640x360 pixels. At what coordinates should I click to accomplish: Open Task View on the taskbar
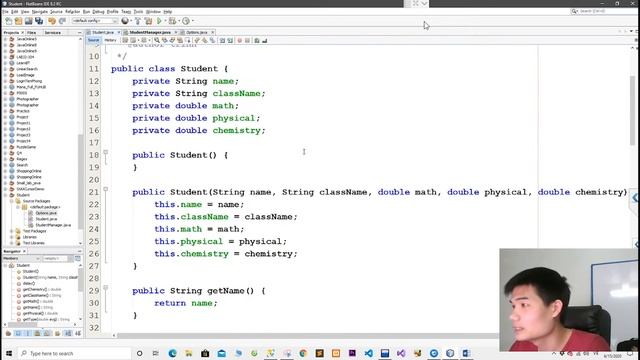(x=156, y=353)
